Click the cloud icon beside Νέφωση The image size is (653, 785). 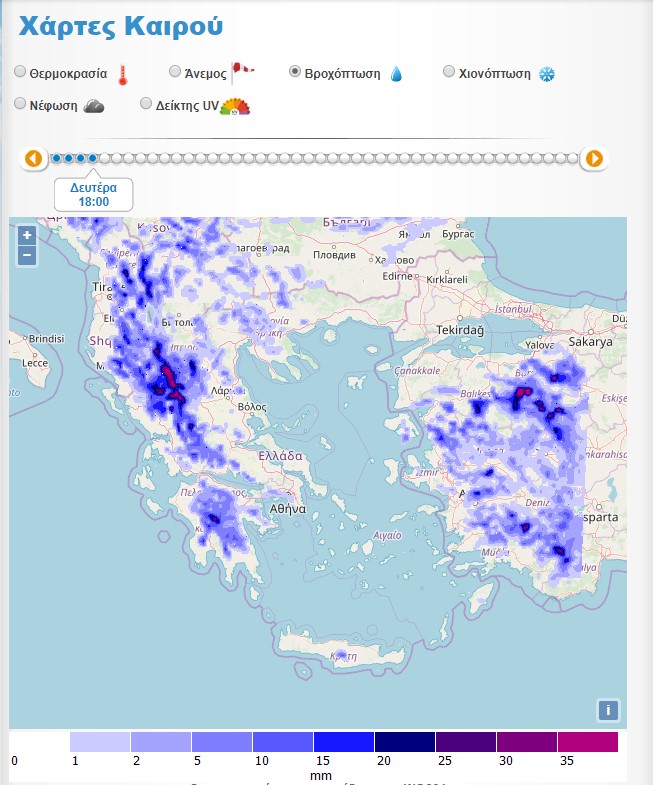tap(94, 106)
